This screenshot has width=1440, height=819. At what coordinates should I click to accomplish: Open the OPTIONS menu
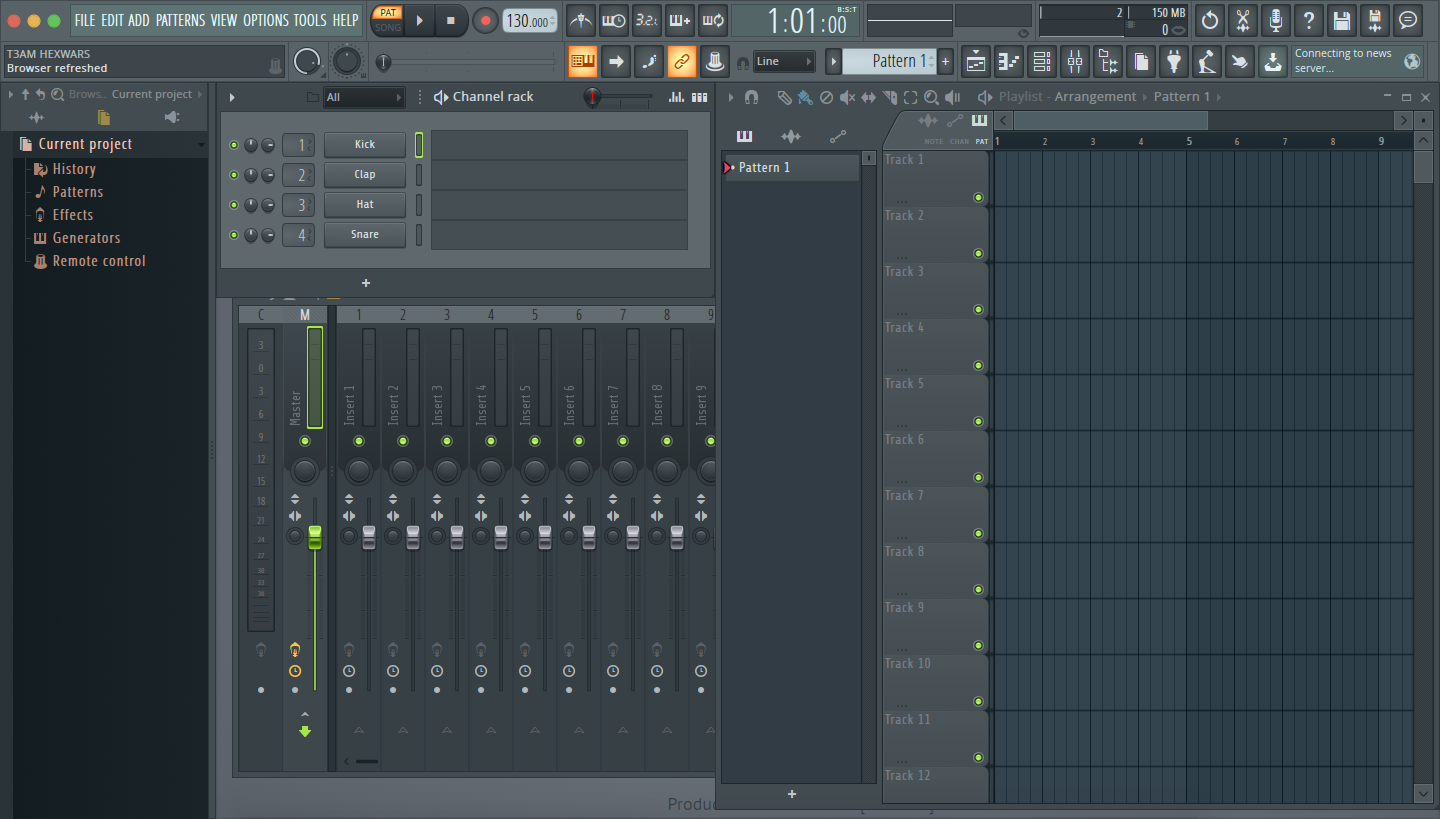[266, 20]
